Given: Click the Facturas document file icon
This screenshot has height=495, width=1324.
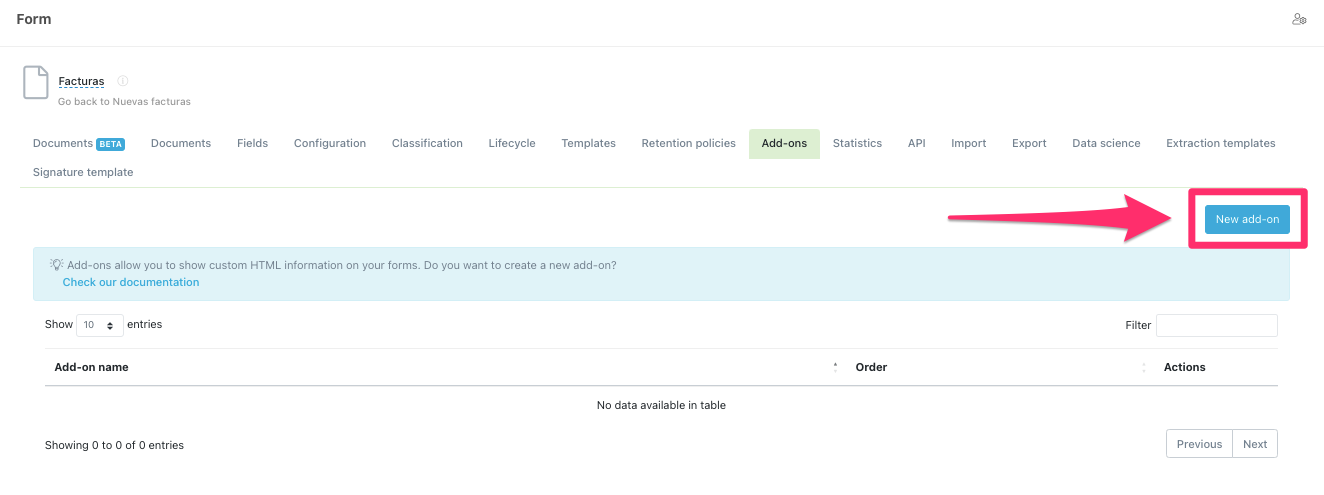Looking at the screenshot, I should (36, 83).
